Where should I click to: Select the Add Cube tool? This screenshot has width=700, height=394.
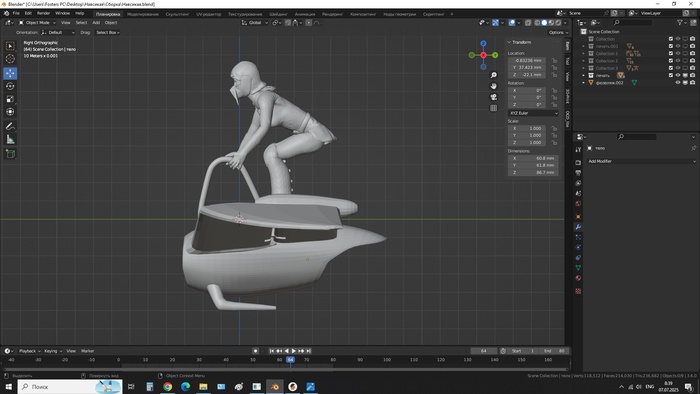[x=10, y=154]
